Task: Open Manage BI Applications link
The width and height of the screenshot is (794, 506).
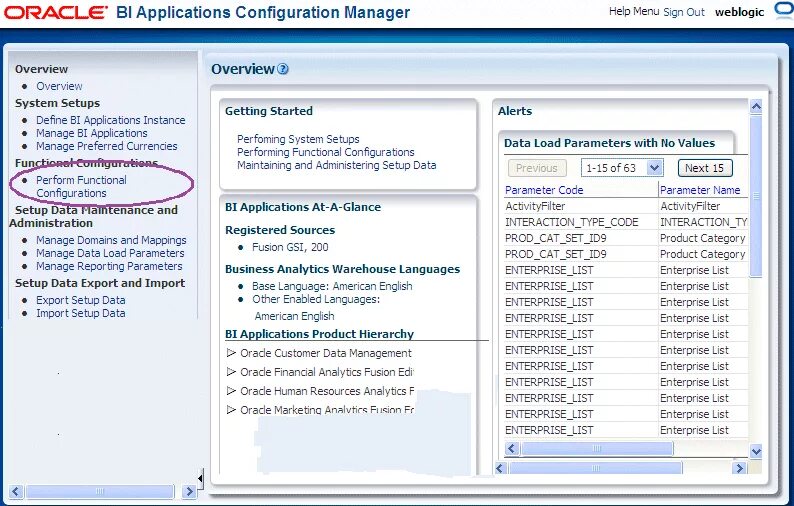Action: click(92, 133)
